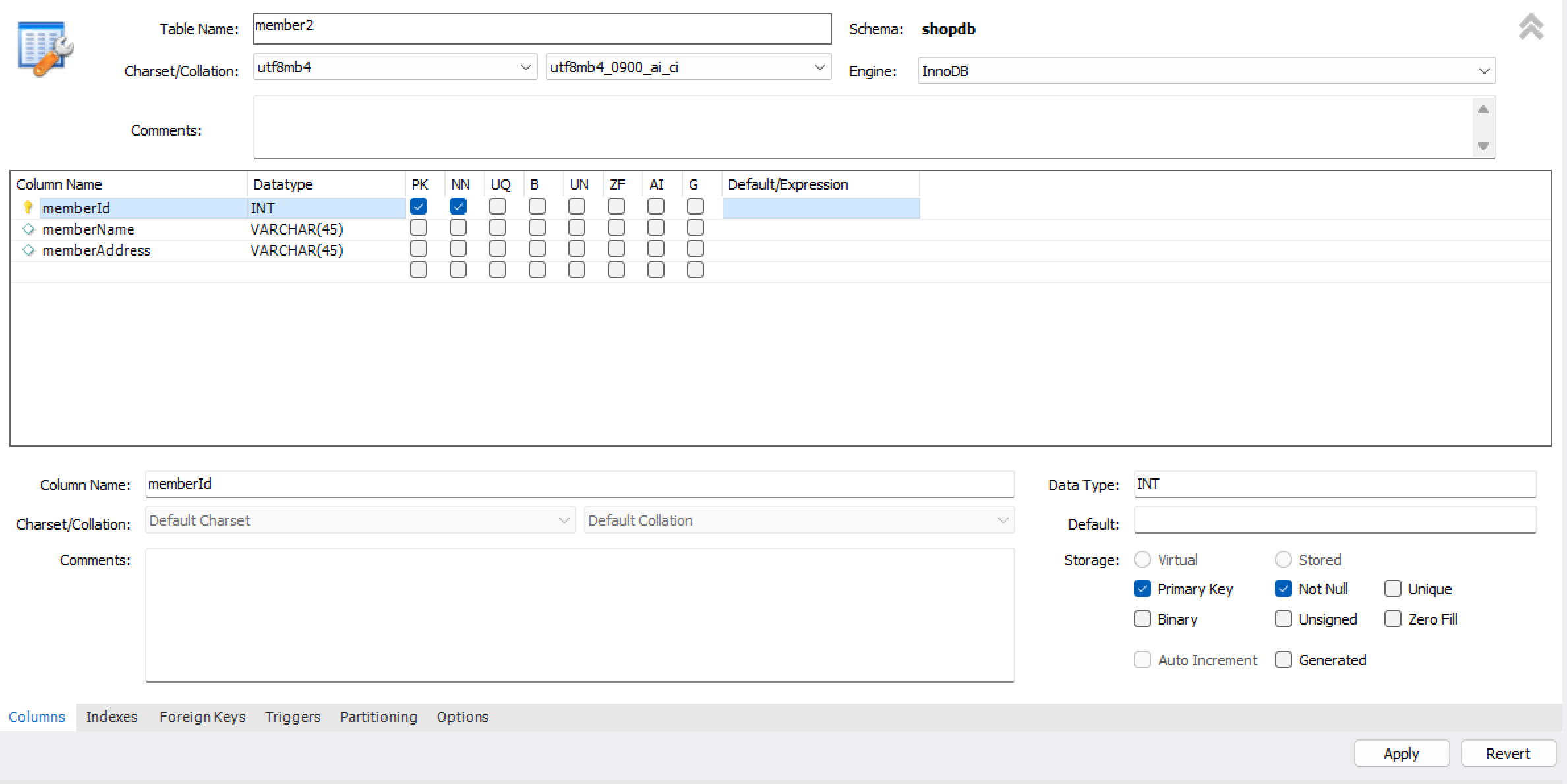Select the Virtual storage radio button
Image resolution: width=1567 pixels, height=784 pixels.
tap(1142, 559)
